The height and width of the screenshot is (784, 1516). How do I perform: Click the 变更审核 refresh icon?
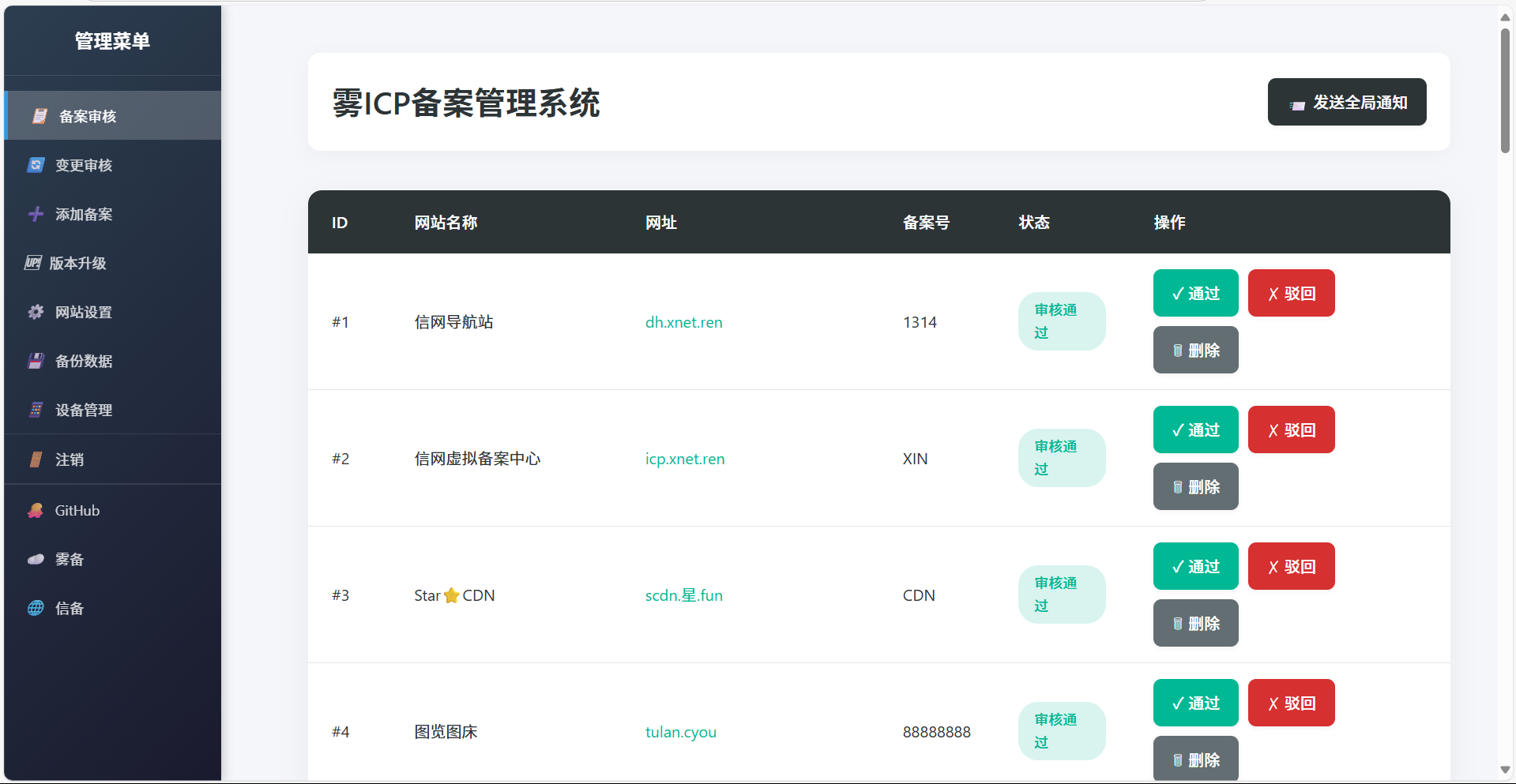coord(36,165)
